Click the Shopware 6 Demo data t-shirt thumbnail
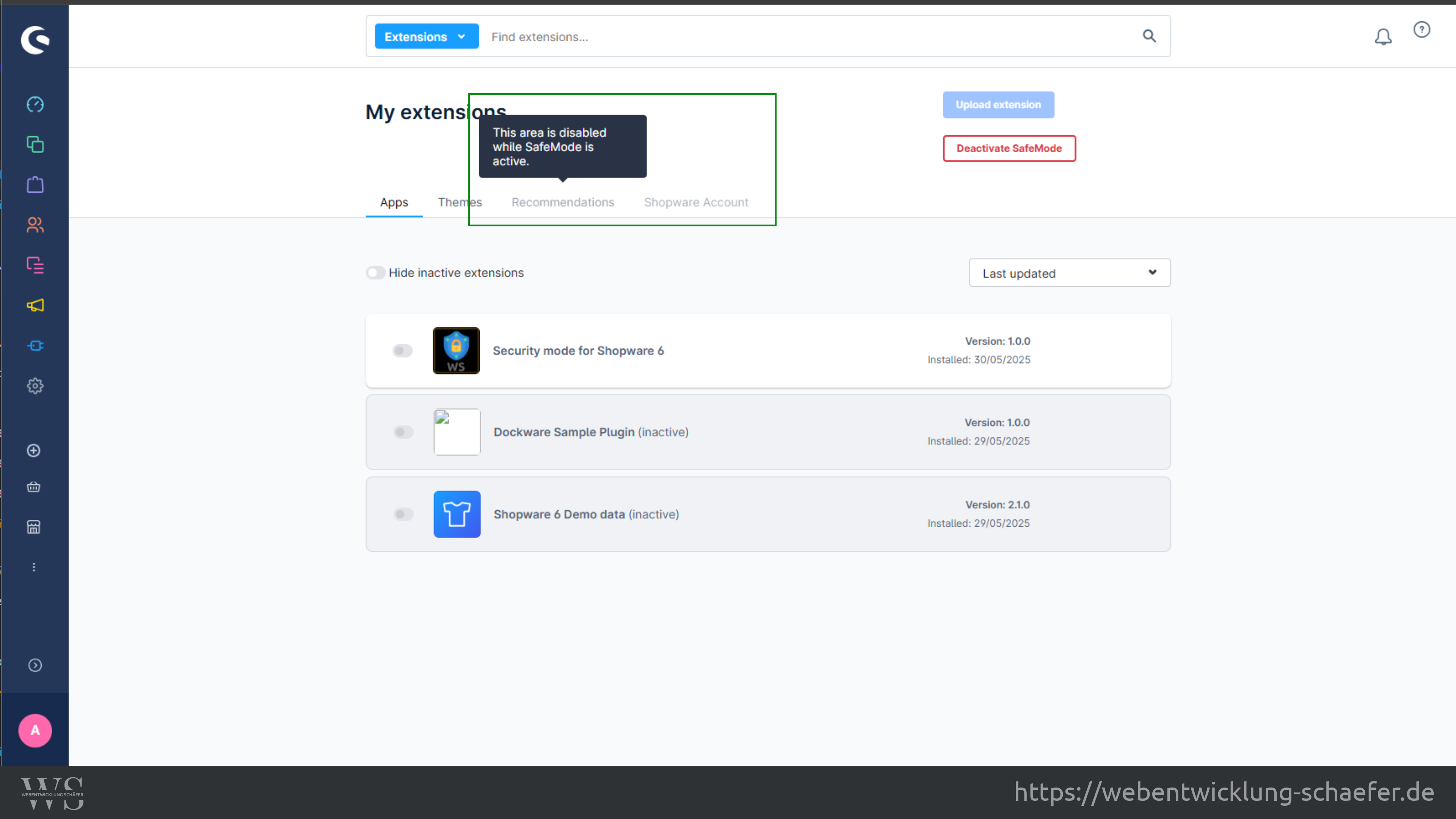This screenshot has width=1456, height=819. click(x=457, y=514)
